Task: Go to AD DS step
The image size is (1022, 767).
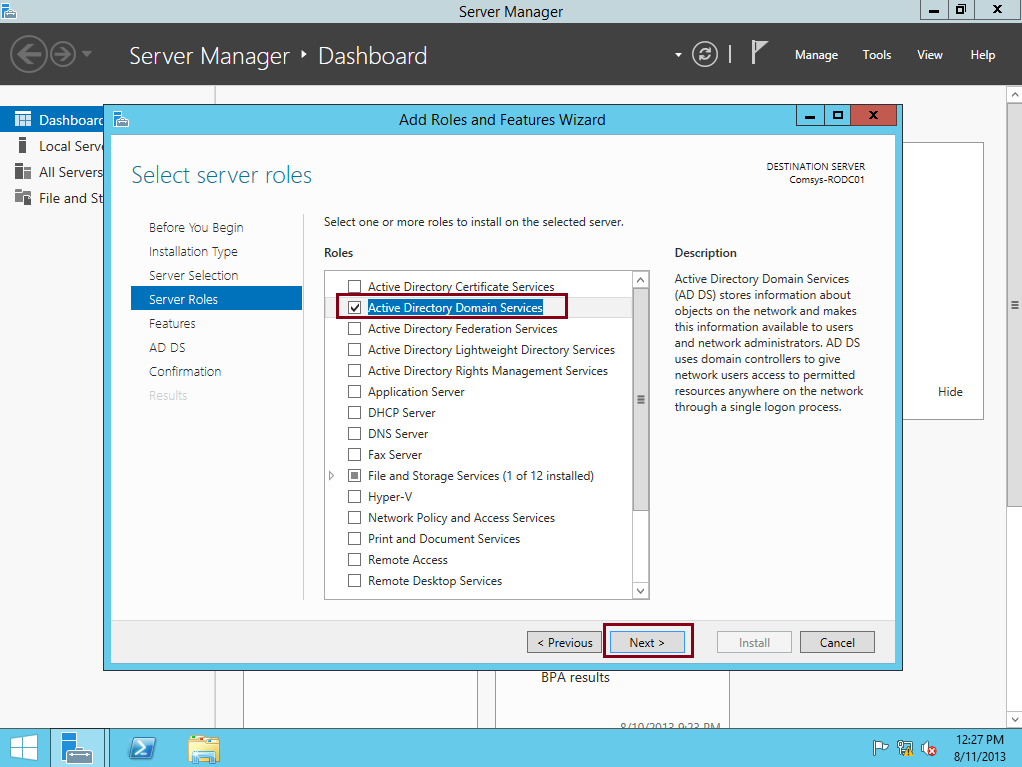Action: (x=167, y=347)
